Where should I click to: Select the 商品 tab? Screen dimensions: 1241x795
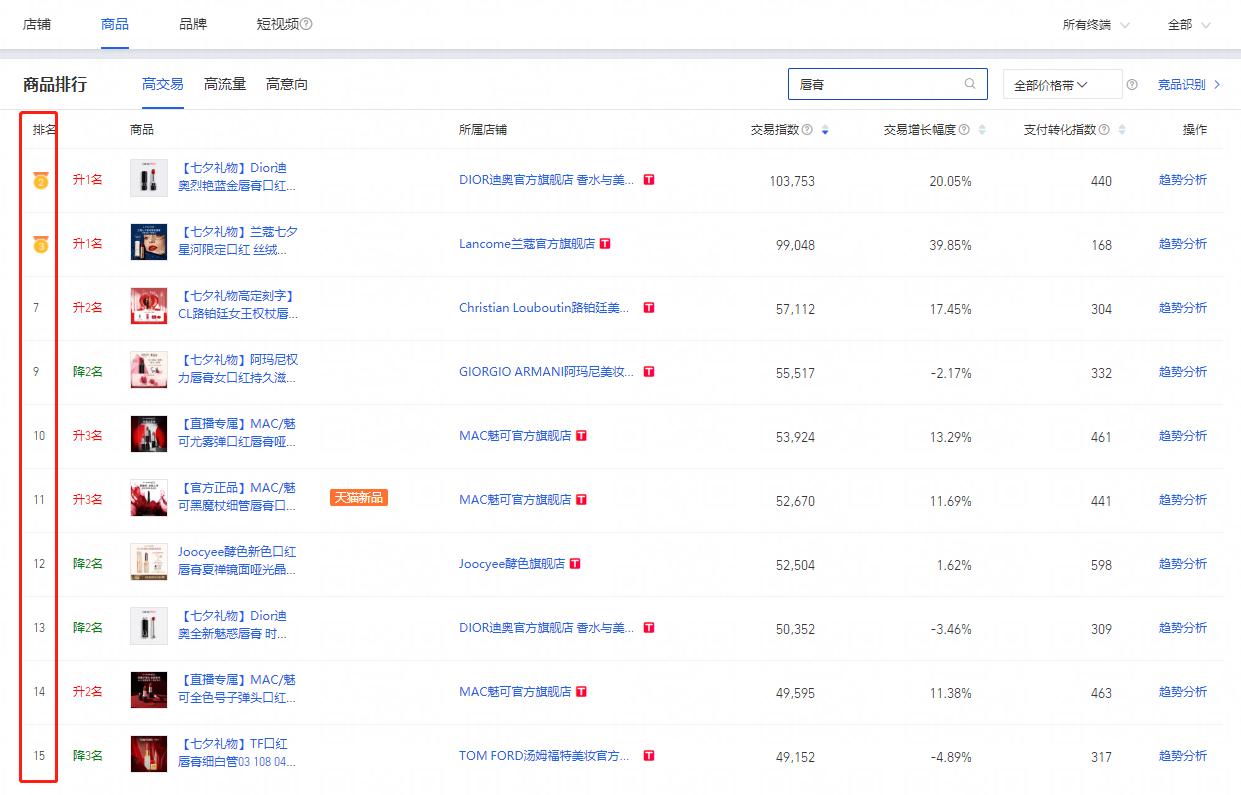pyautogui.click(x=115, y=24)
